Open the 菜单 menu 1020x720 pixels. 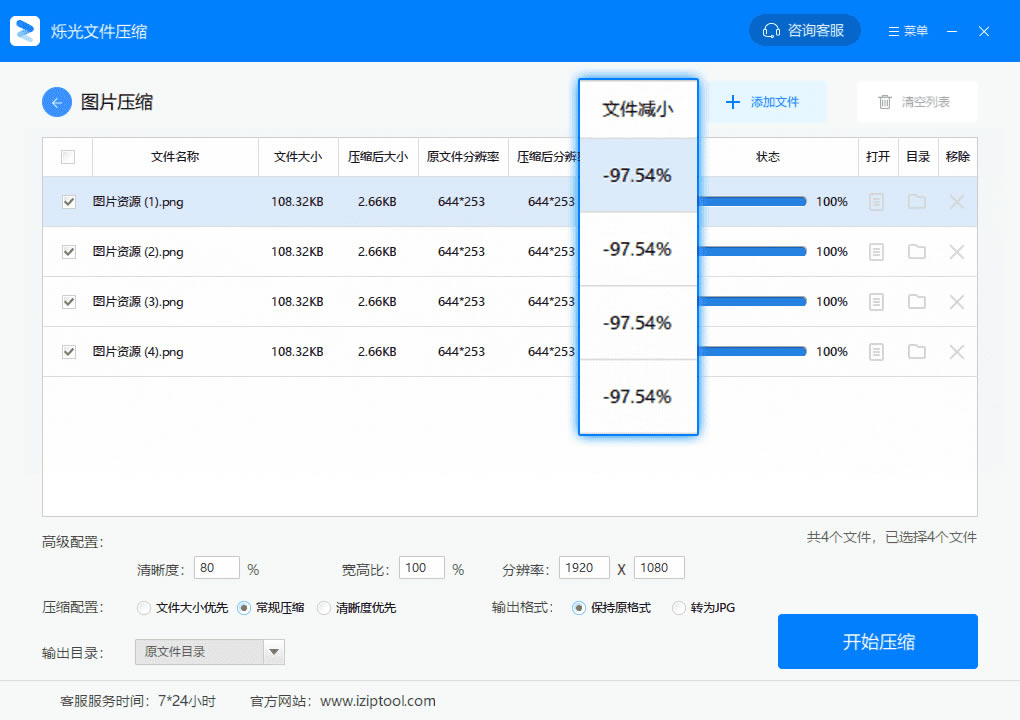pos(906,30)
